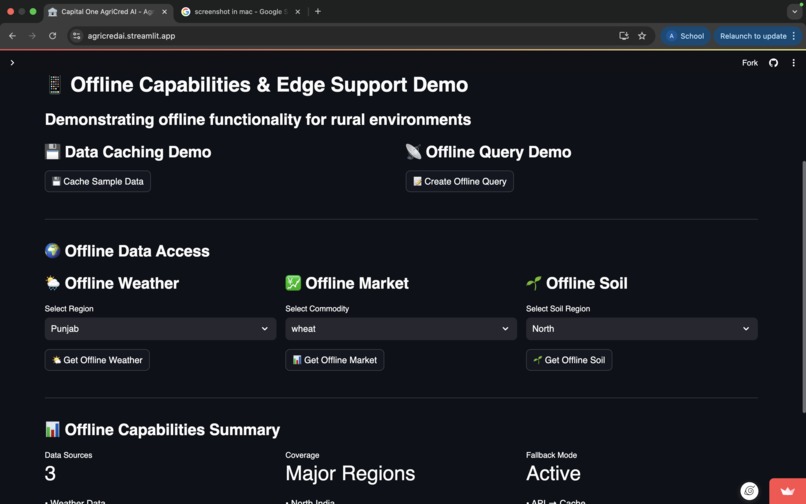The height and width of the screenshot is (504, 806).
Task: Open the GitHub repository icon
Action: tap(773, 63)
